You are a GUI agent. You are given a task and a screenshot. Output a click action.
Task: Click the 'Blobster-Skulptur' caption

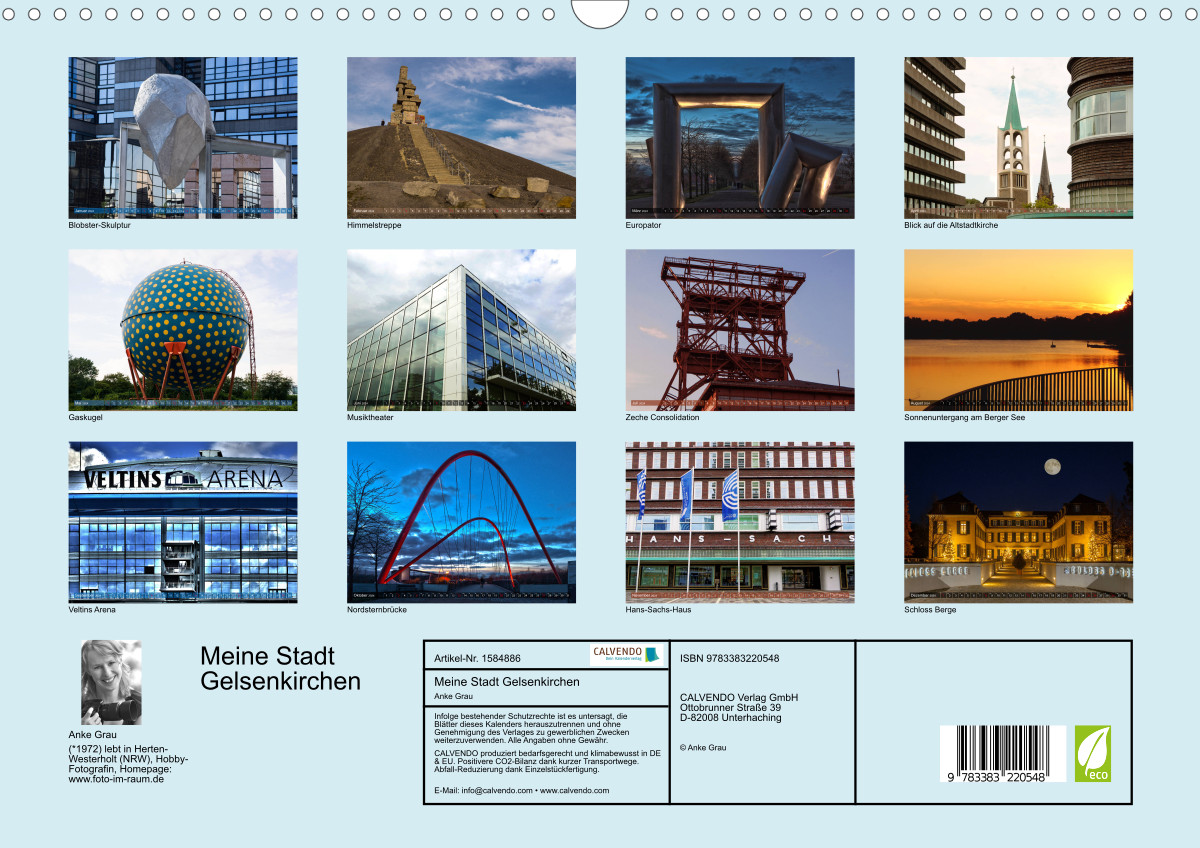99,225
